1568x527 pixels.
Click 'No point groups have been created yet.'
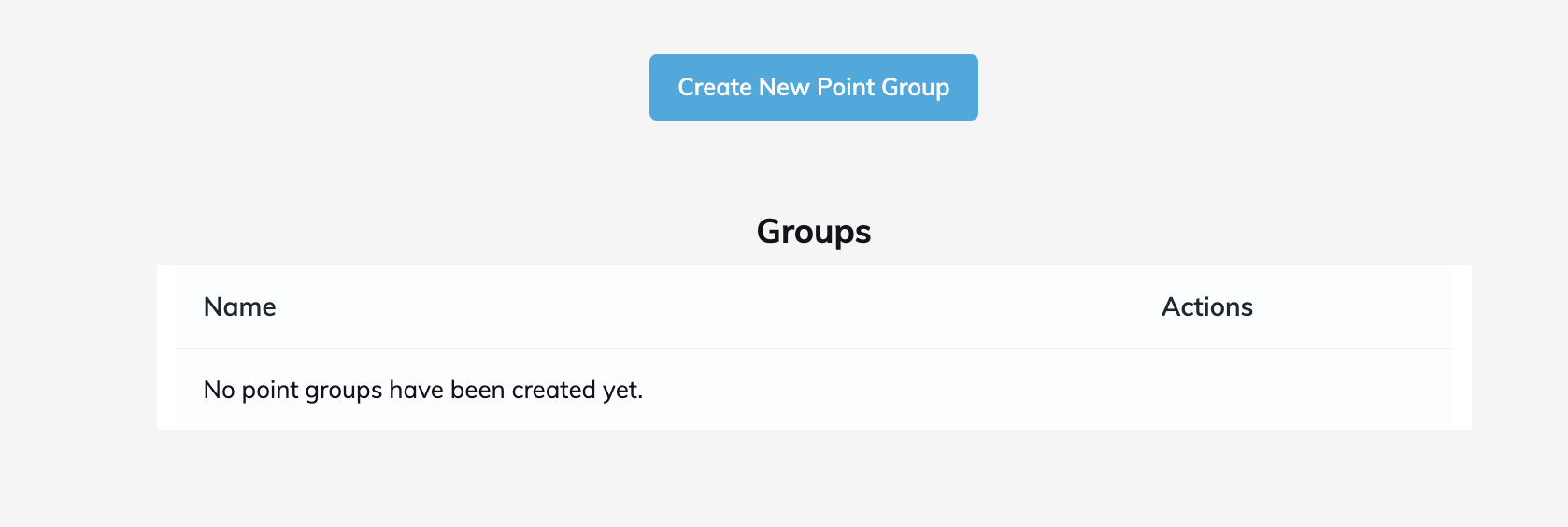point(422,390)
